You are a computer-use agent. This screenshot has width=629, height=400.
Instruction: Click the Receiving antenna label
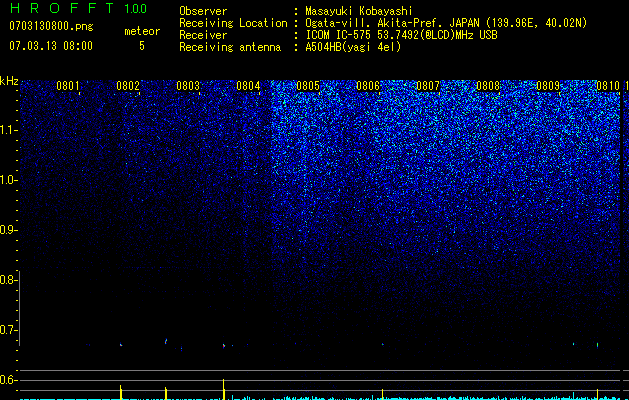click(230, 47)
